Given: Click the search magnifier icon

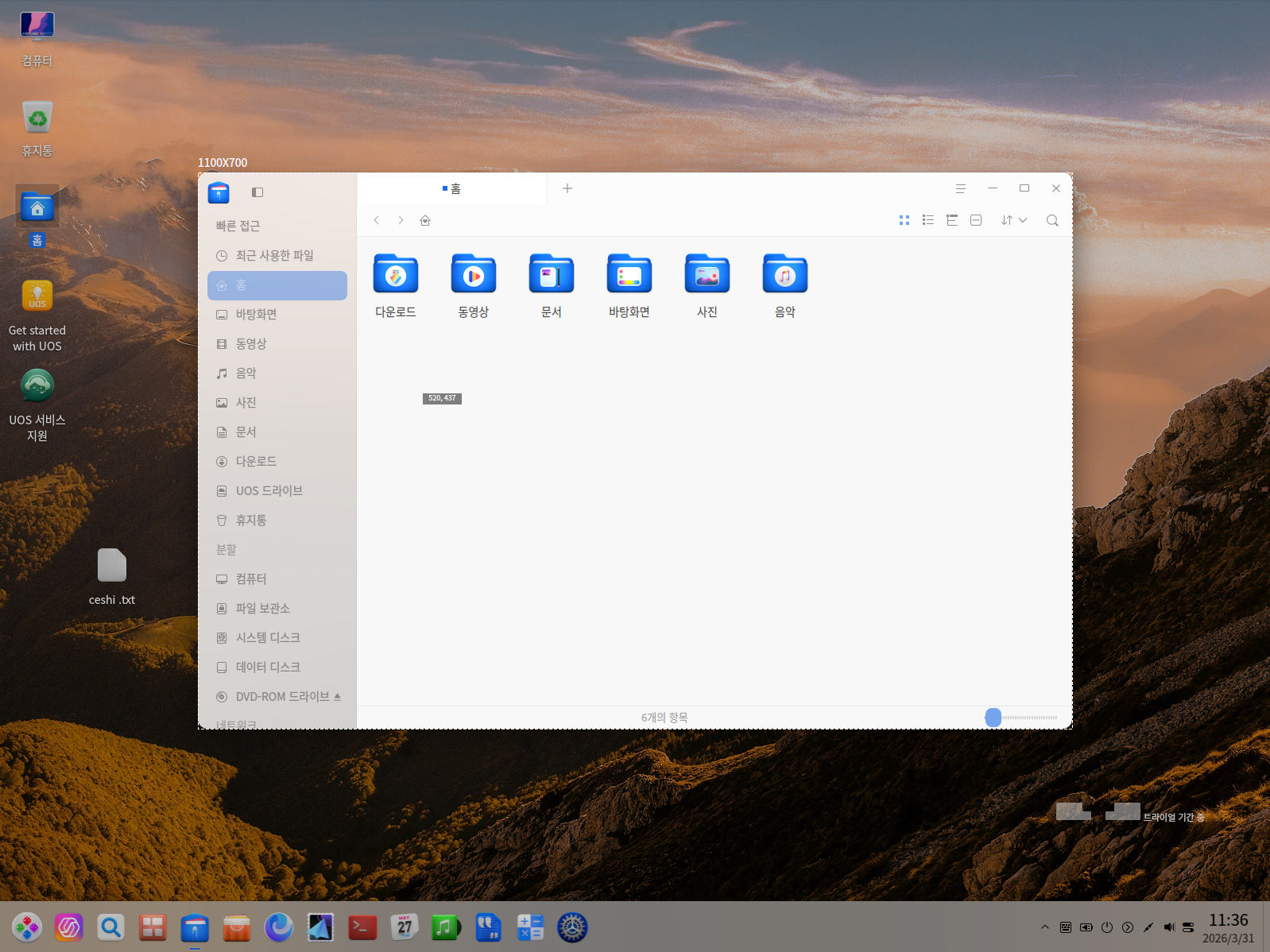Looking at the screenshot, I should click(x=1051, y=220).
